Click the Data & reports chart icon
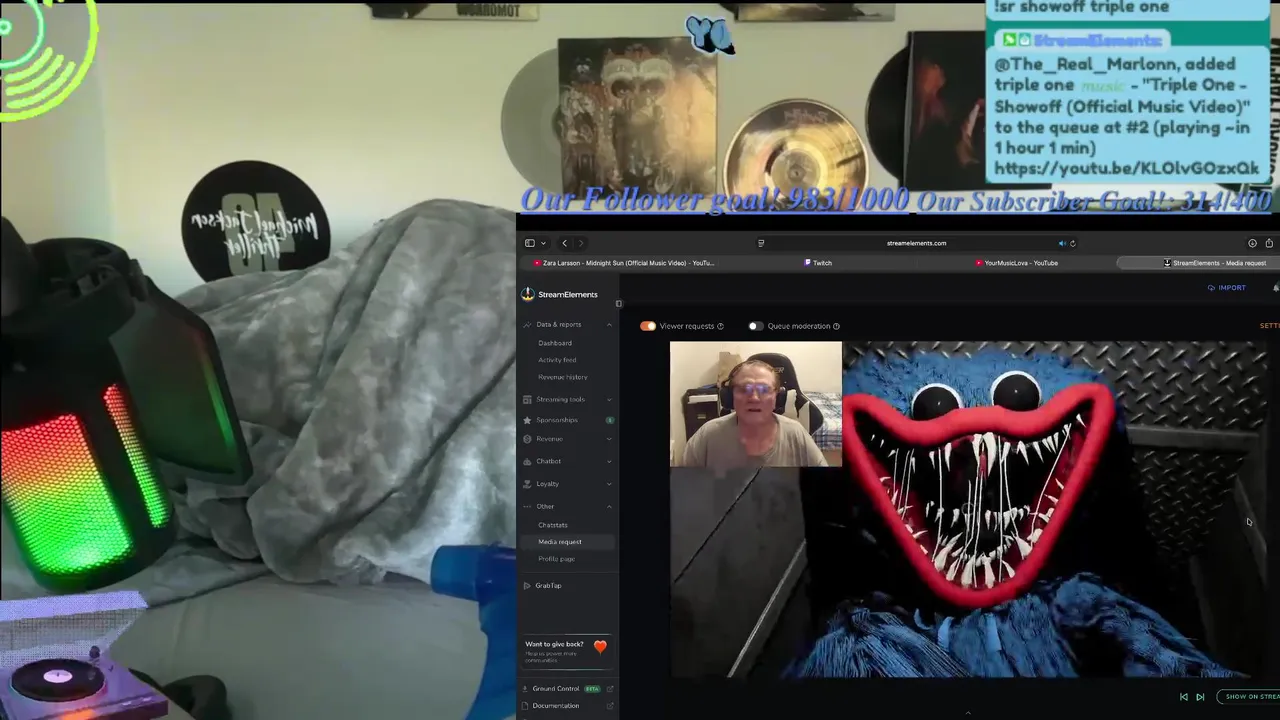The height and width of the screenshot is (720, 1280). [527, 324]
